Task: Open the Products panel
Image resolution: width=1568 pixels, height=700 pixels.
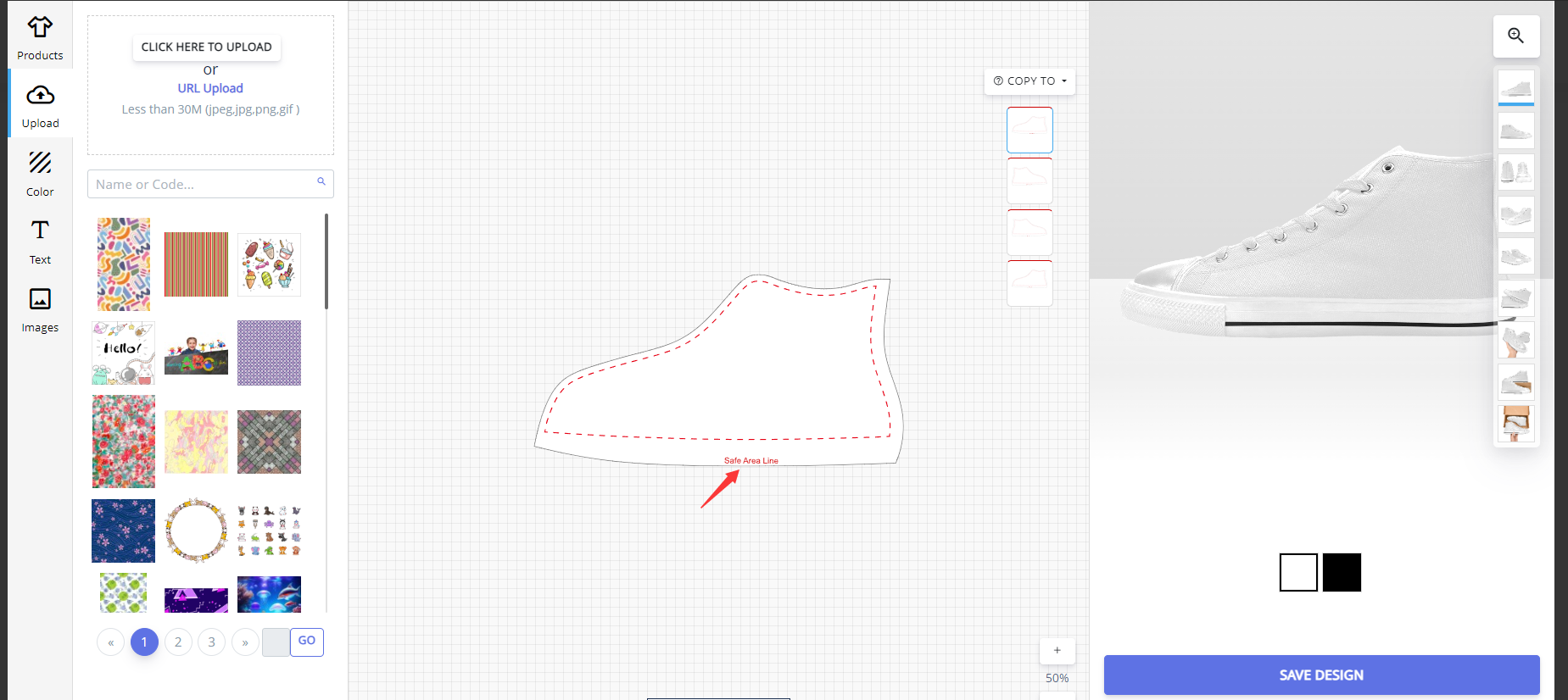Action: (40, 38)
